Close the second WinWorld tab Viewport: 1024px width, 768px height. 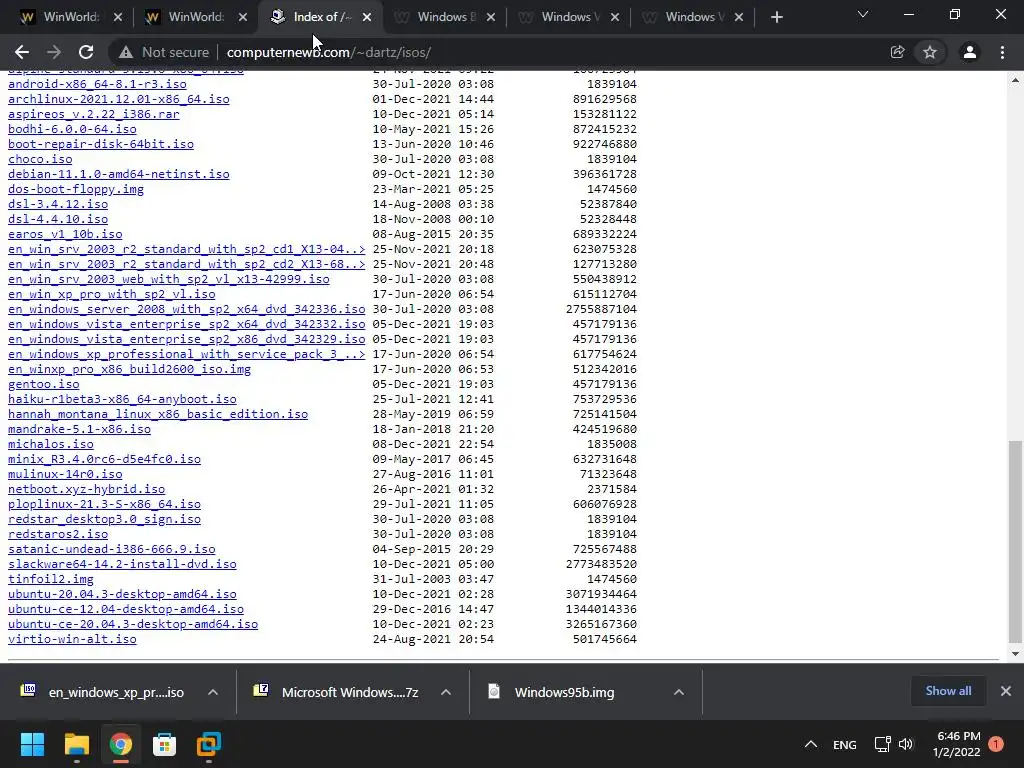click(243, 17)
